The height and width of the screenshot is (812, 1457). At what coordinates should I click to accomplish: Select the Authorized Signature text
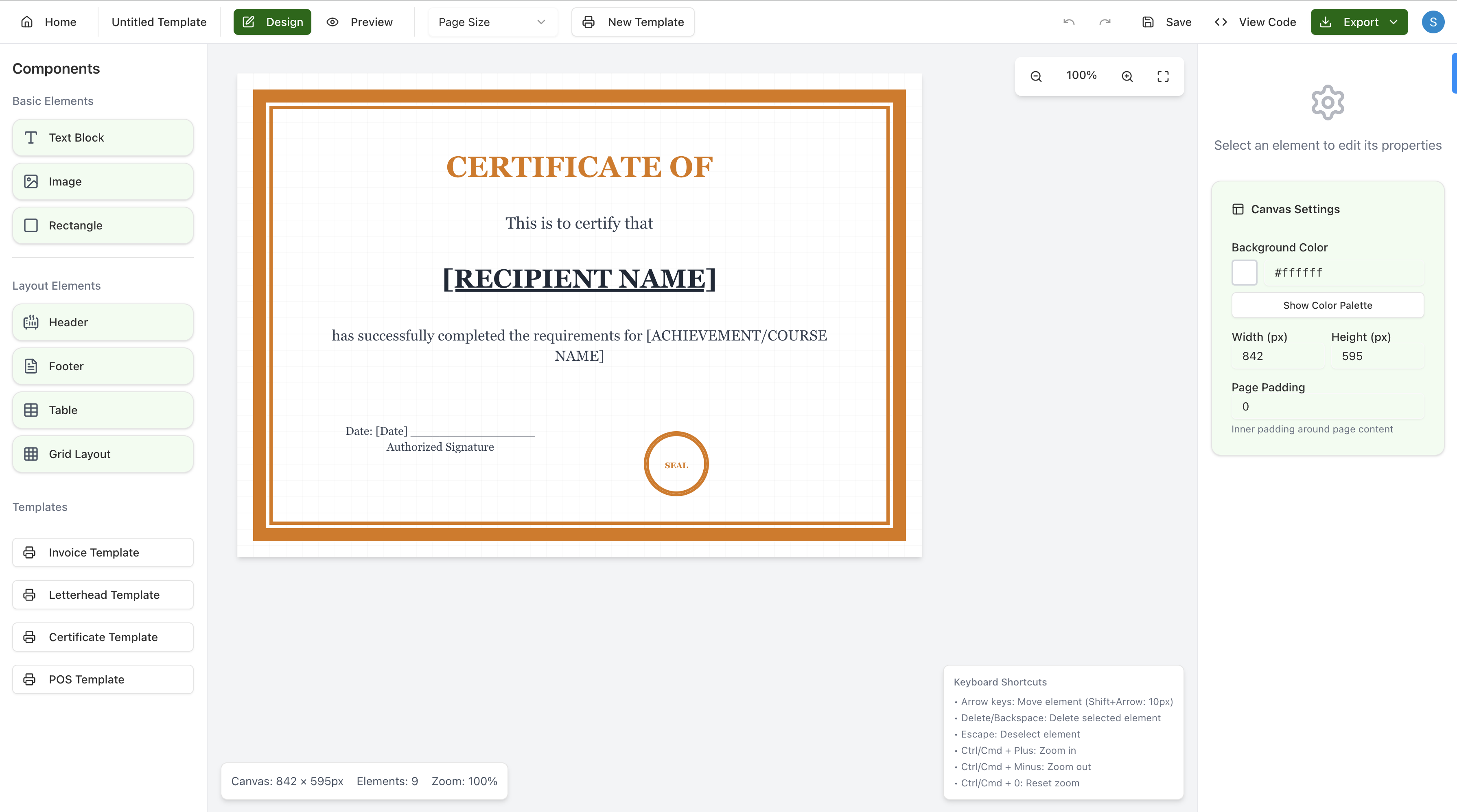pos(440,447)
